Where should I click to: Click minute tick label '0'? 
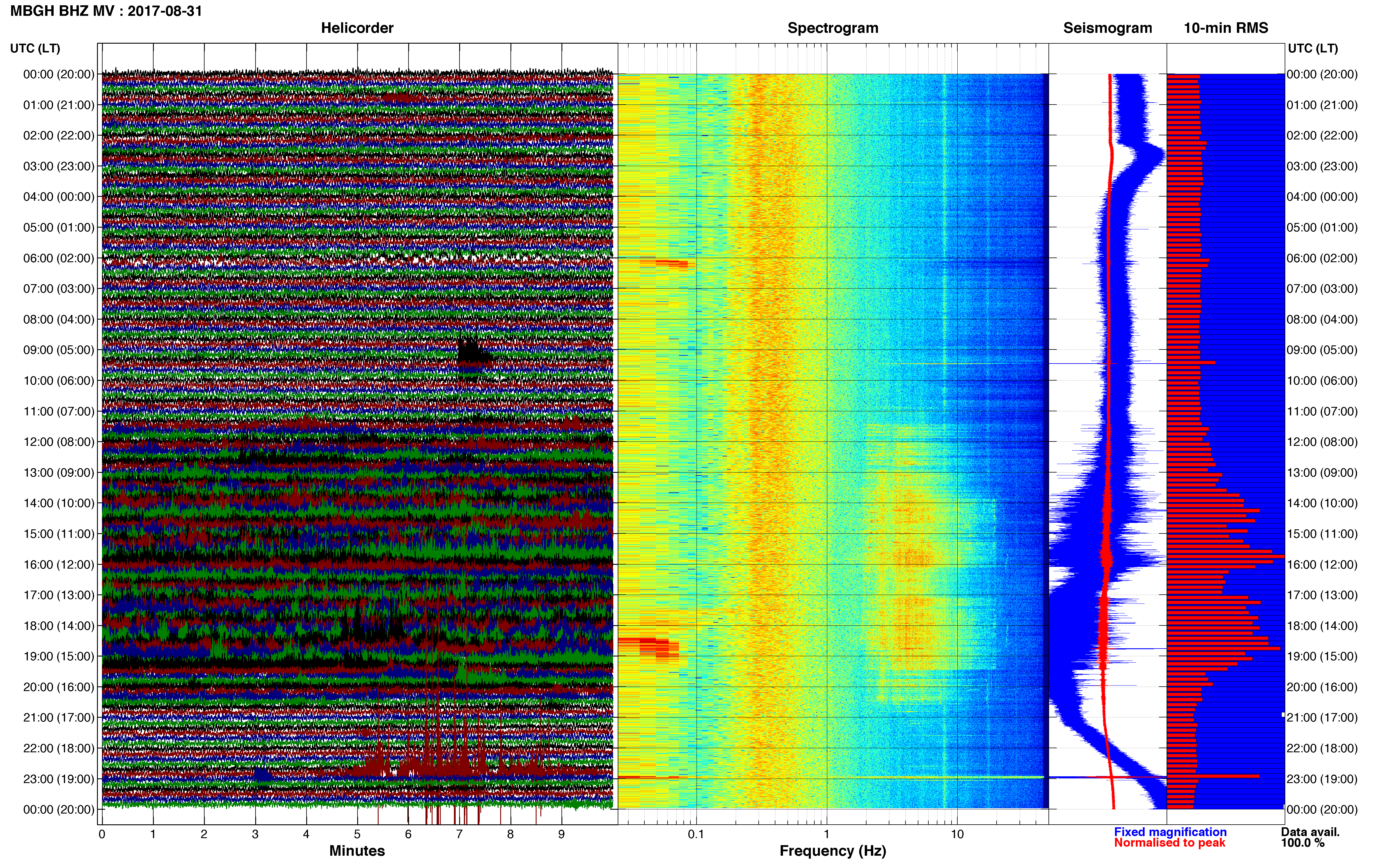[x=102, y=834]
